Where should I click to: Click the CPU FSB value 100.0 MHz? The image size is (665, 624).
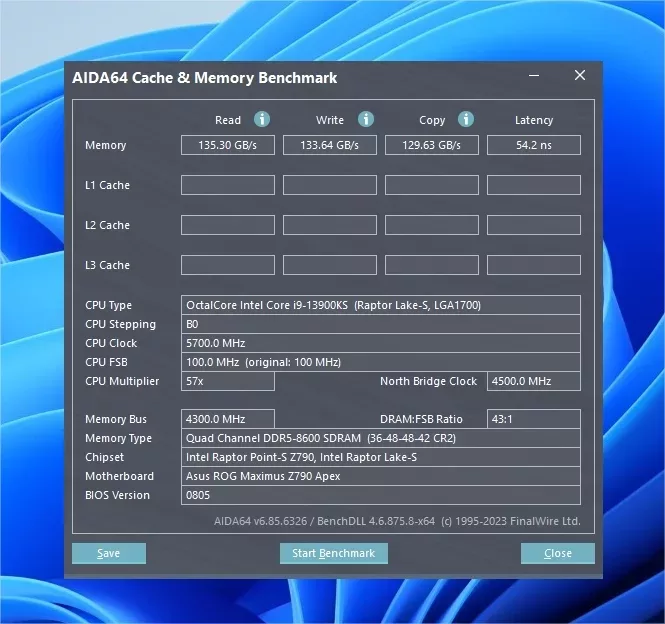click(x=381, y=362)
